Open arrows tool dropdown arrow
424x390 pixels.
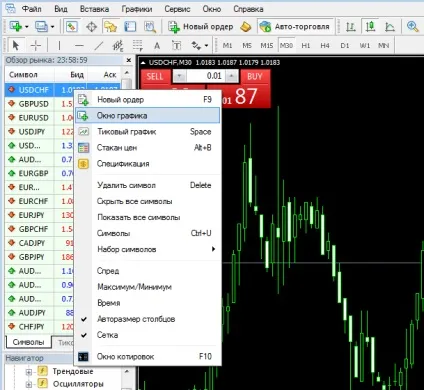[x=206, y=46]
